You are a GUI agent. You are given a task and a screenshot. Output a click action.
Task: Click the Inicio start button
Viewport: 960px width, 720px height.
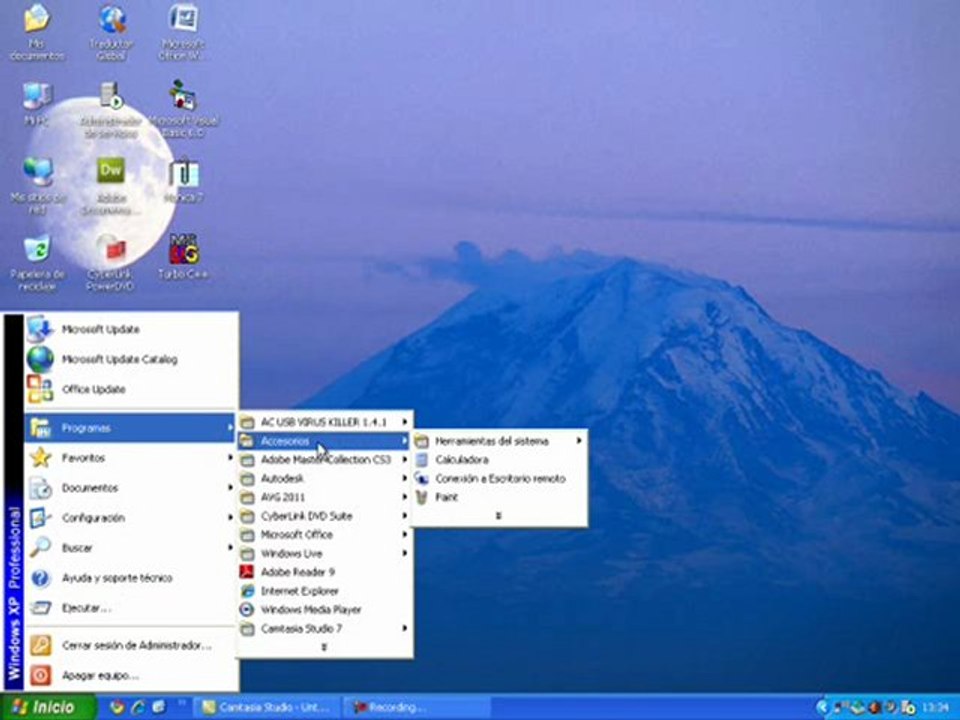pyautogui.click(x=48, y=707)
